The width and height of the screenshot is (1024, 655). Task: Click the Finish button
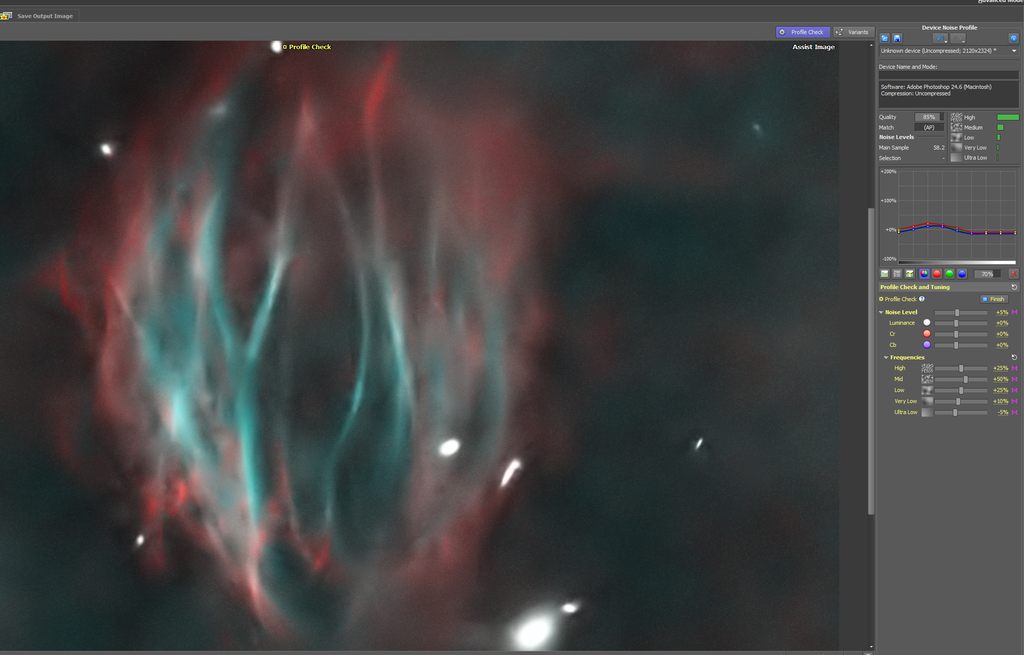tap(993, 299)
